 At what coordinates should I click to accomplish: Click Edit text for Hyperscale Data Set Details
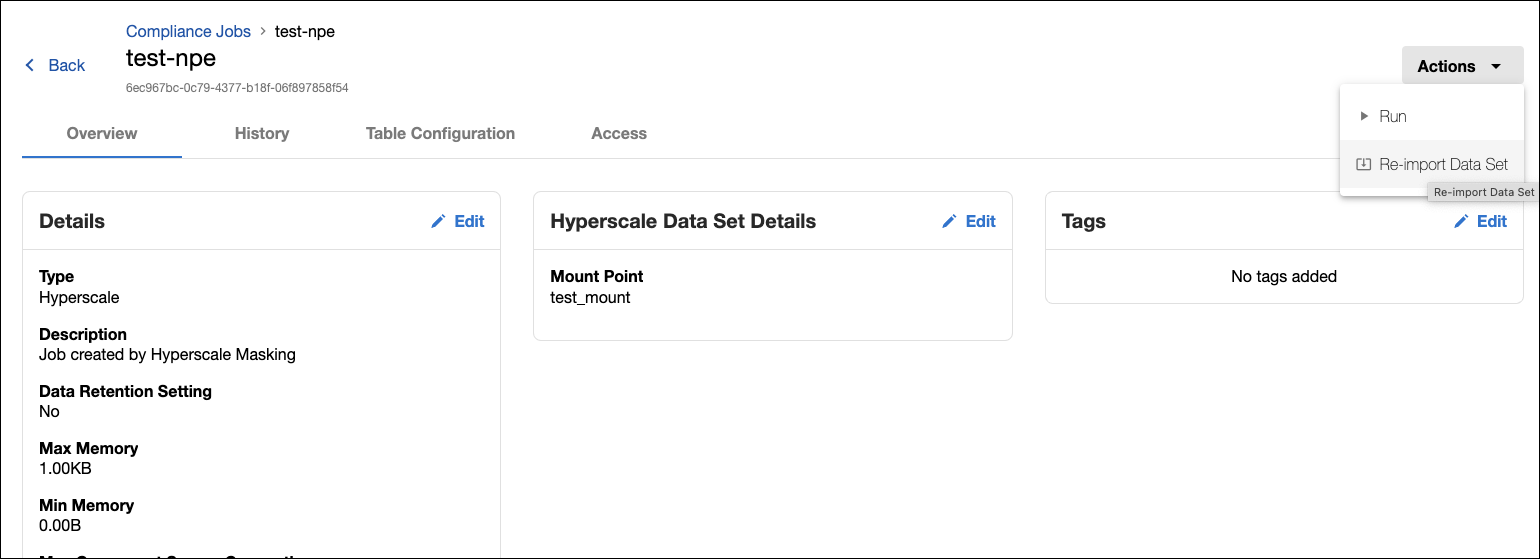[980, 221]
